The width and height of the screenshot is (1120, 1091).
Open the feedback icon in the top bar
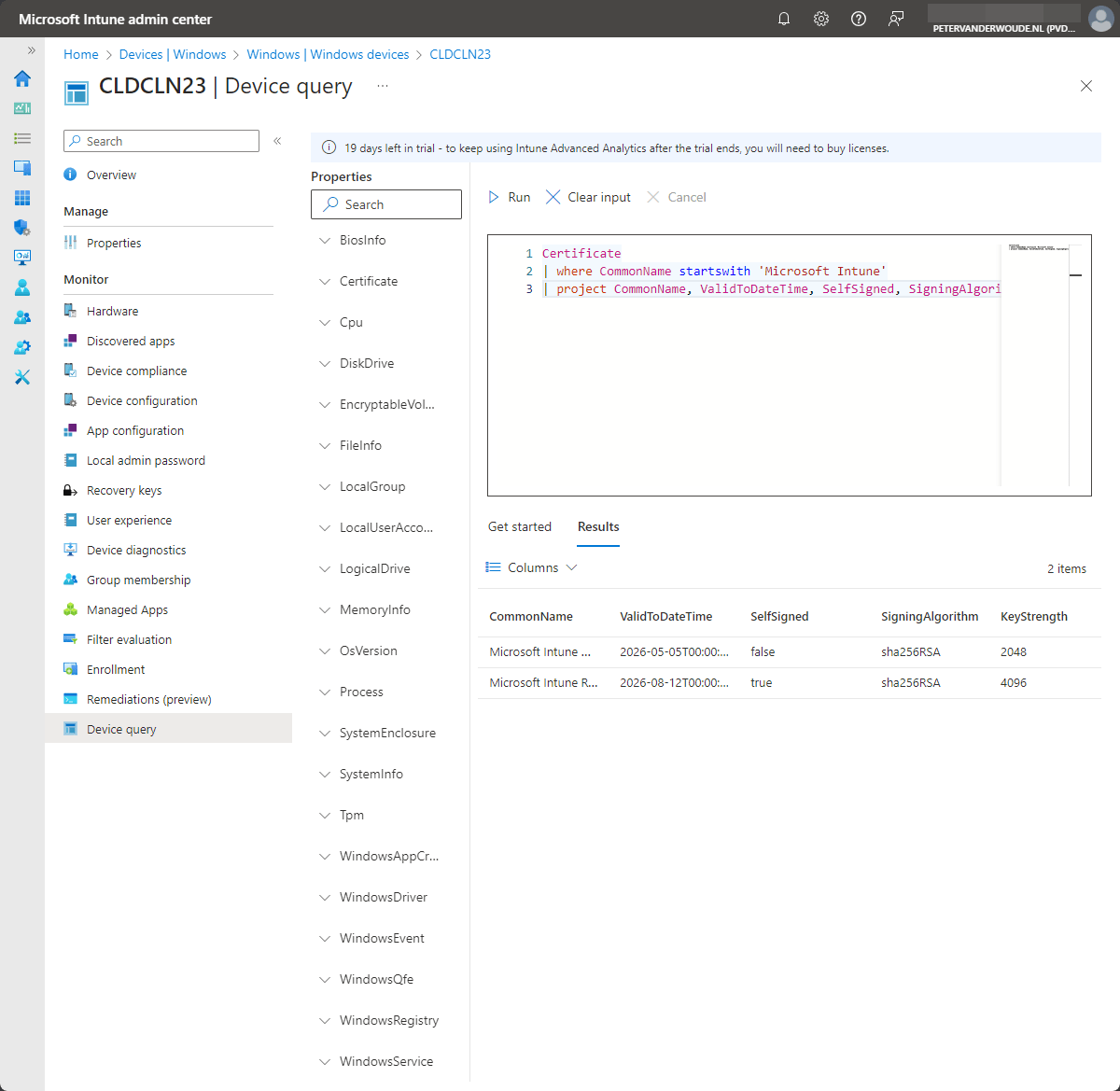896,18
